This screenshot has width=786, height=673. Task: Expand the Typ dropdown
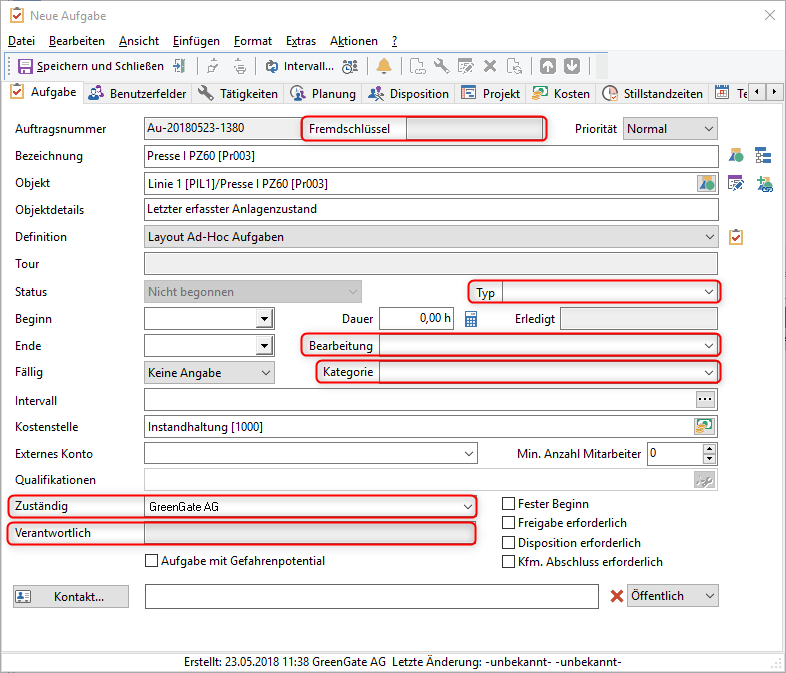pyautogui.click(x=708, y=292)
